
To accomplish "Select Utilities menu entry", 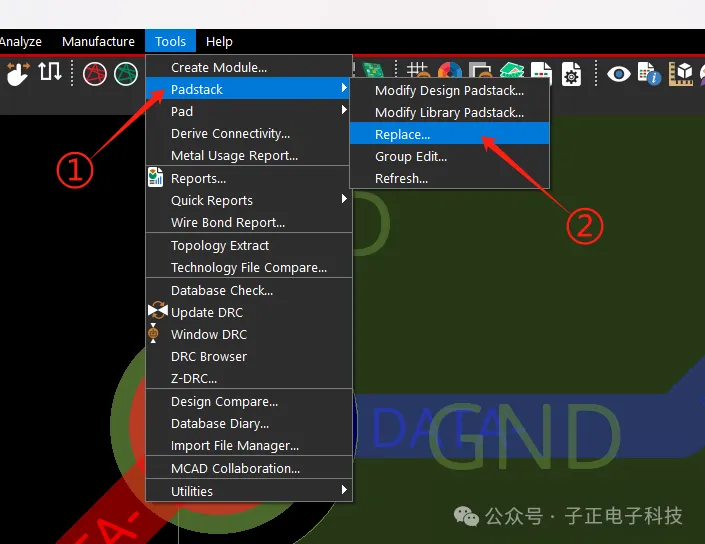I will click(249, 491).
